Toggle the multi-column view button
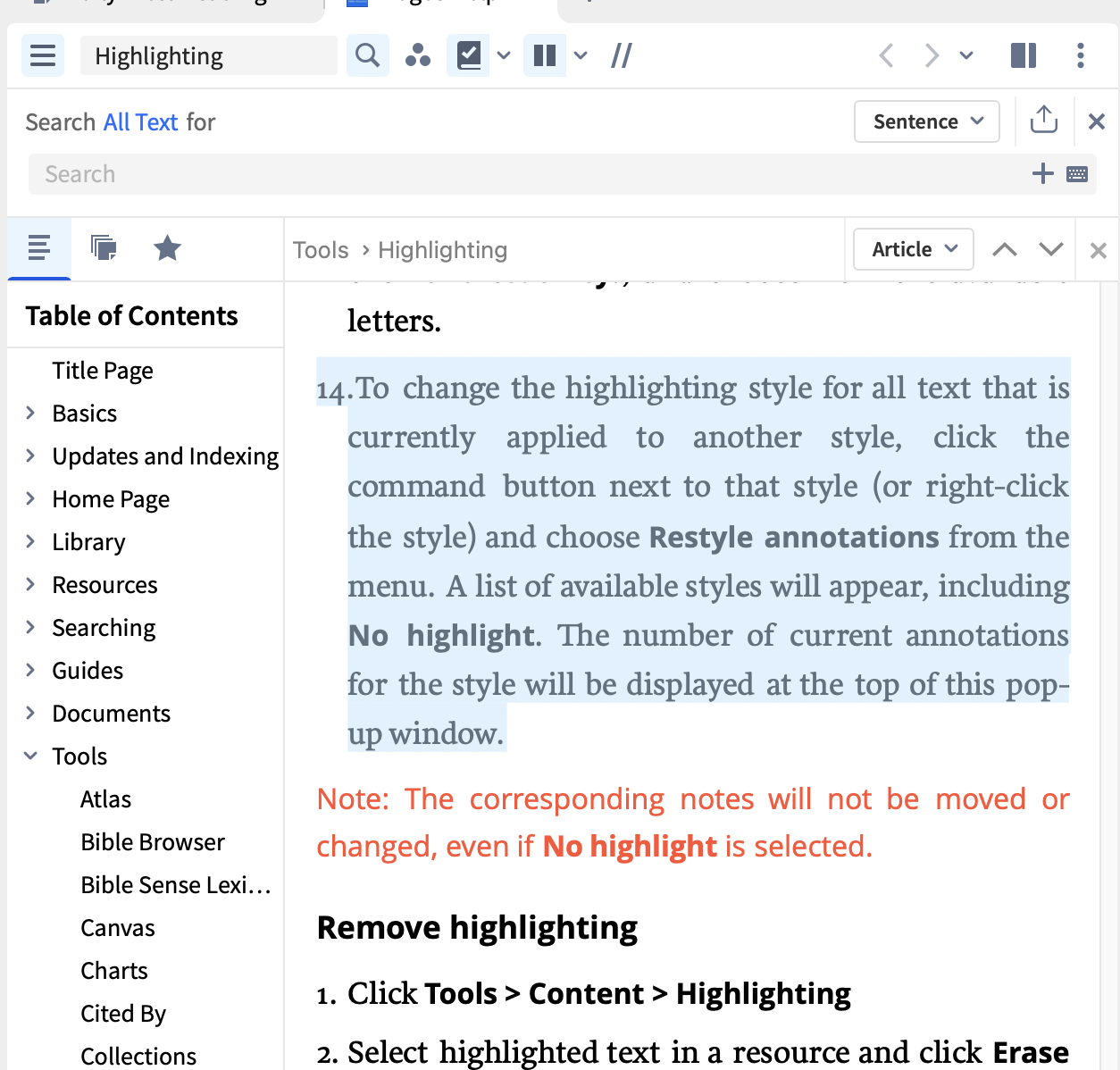The image size is (1120, 1070). tap(545, 56)
